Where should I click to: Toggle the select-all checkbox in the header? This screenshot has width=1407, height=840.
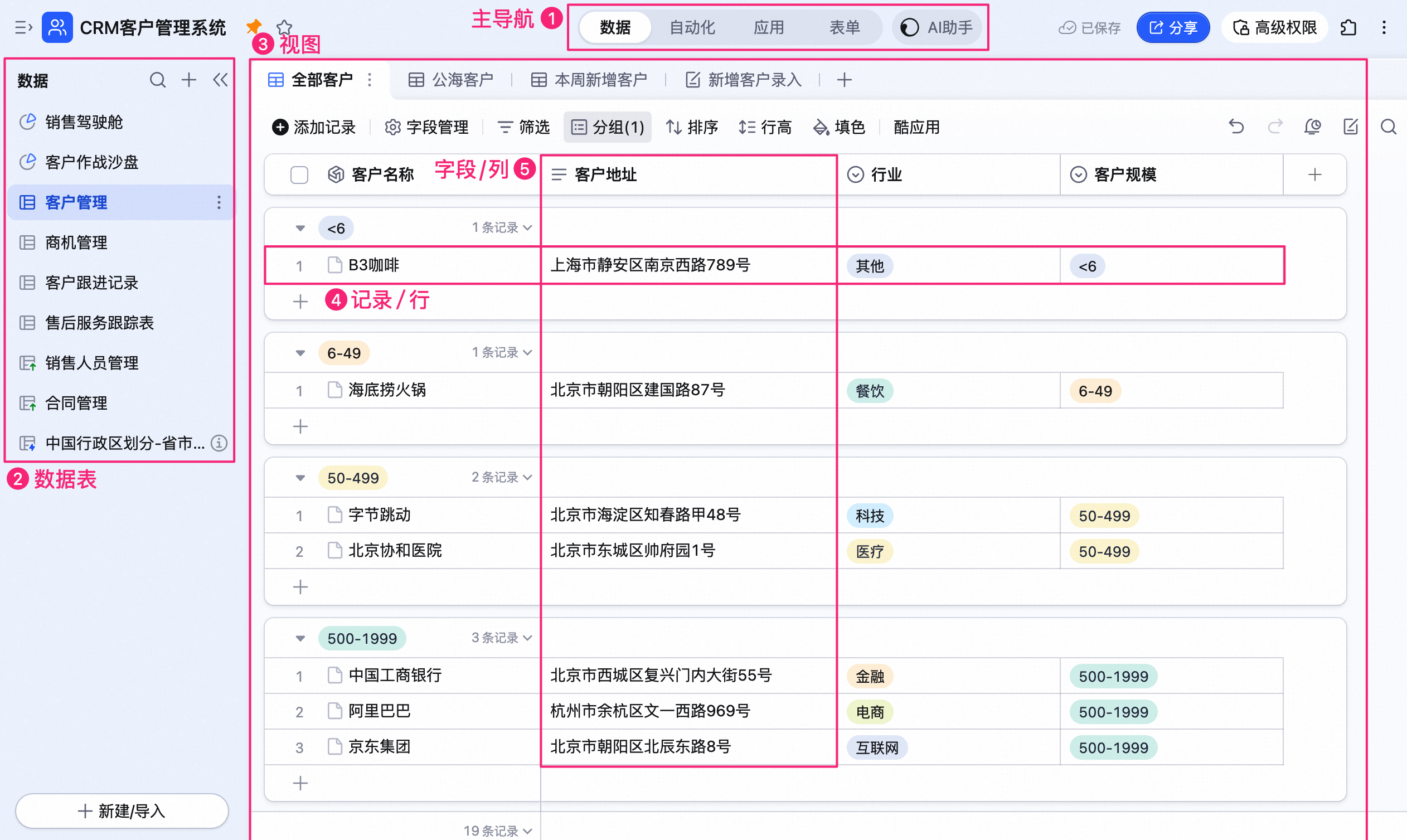[299, 174]
